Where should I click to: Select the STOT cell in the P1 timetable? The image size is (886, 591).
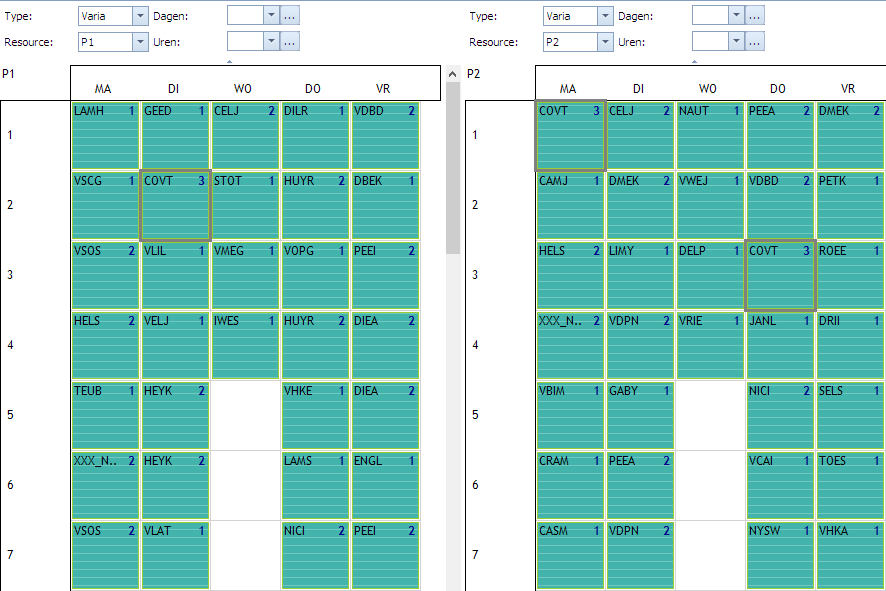[x=245, y=206]
